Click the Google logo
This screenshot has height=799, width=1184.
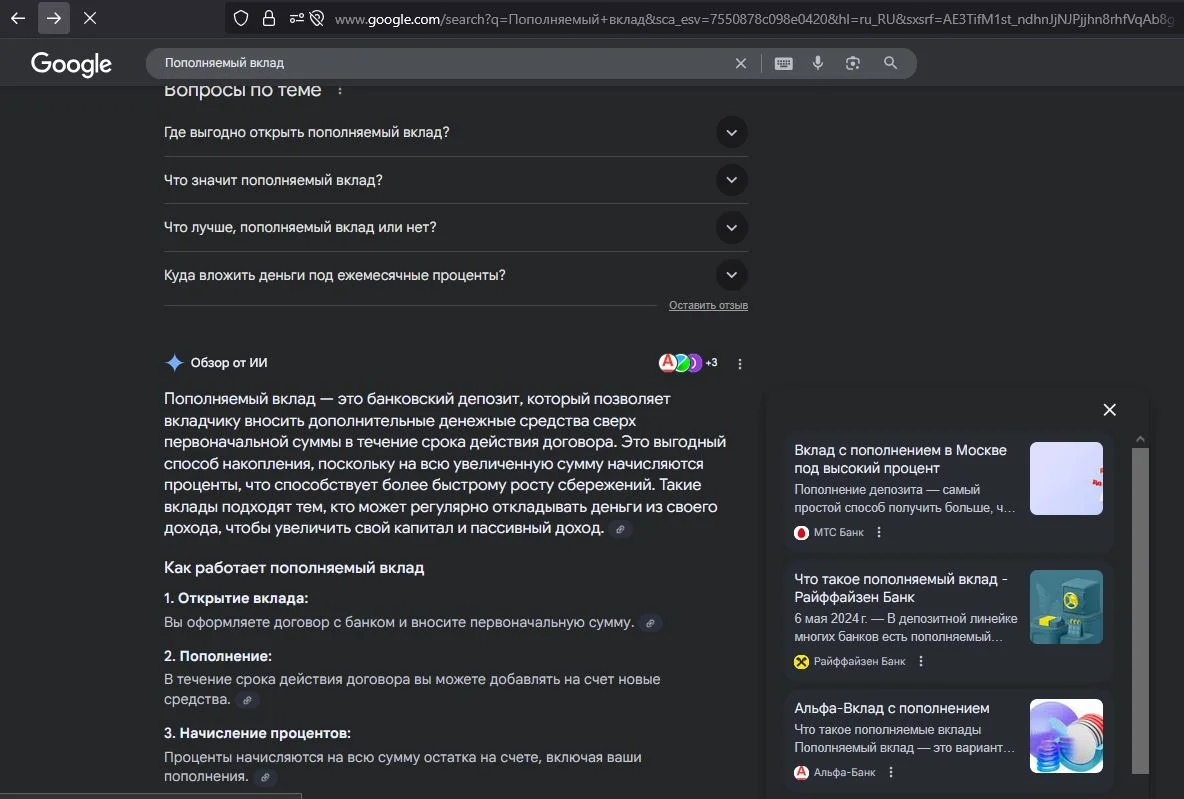71,64
